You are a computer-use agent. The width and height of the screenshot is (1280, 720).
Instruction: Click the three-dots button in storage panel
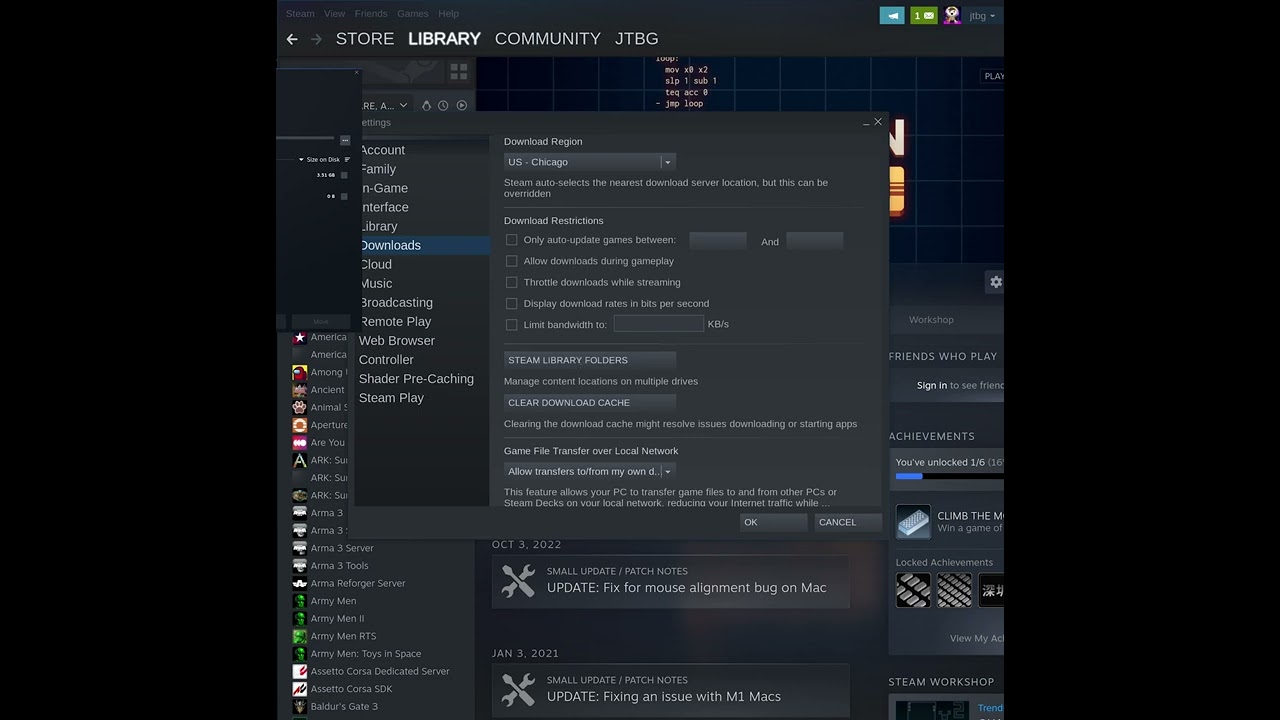click(345, 140)
